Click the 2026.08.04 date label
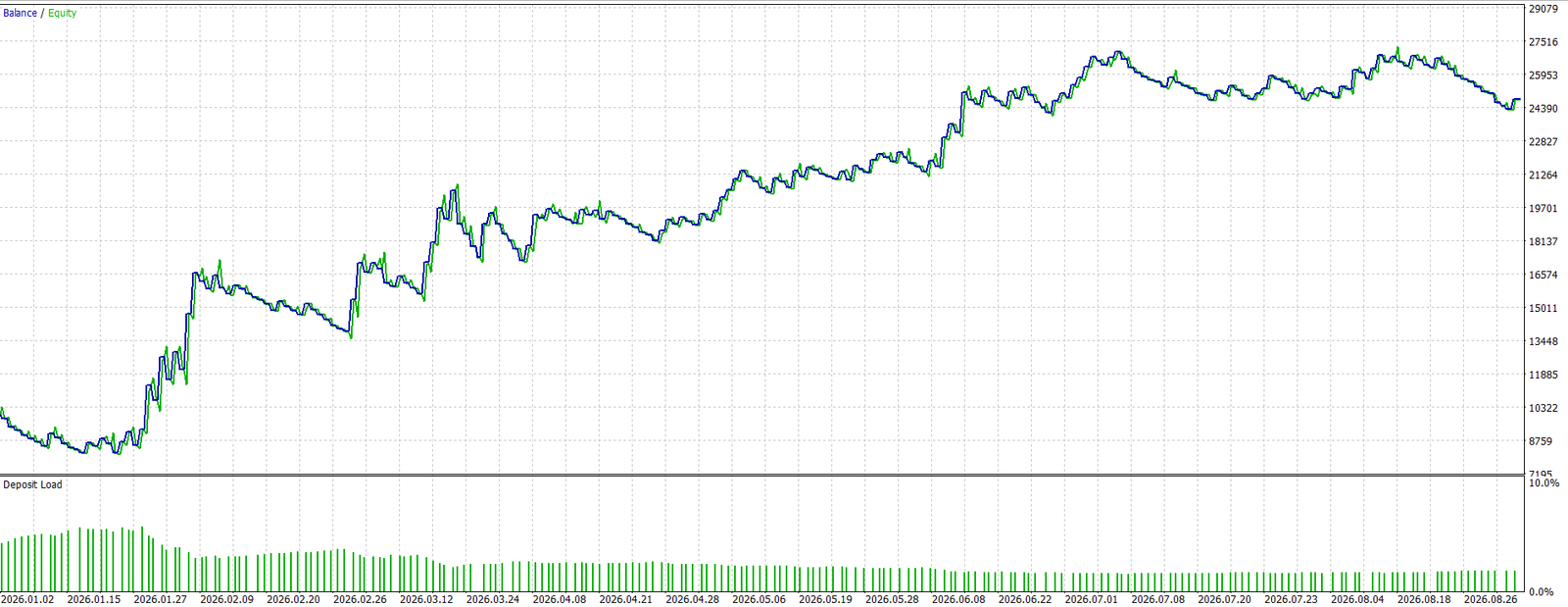 click(x=1357, y=599)
